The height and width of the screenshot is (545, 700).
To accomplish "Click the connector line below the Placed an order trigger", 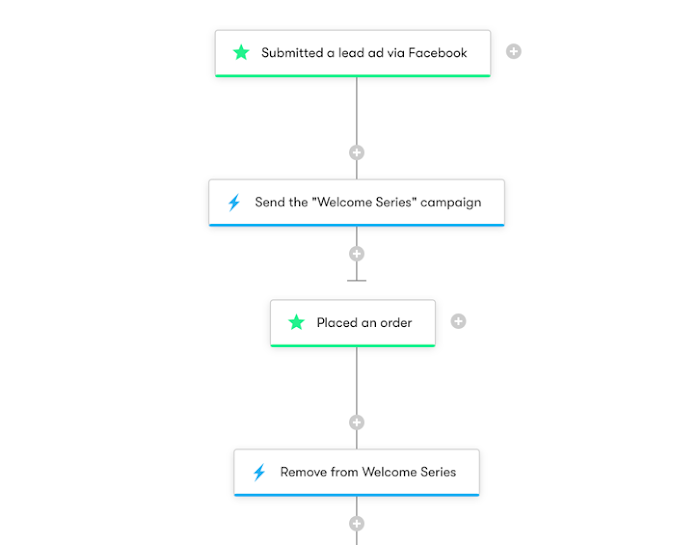I will click(357, 381).
